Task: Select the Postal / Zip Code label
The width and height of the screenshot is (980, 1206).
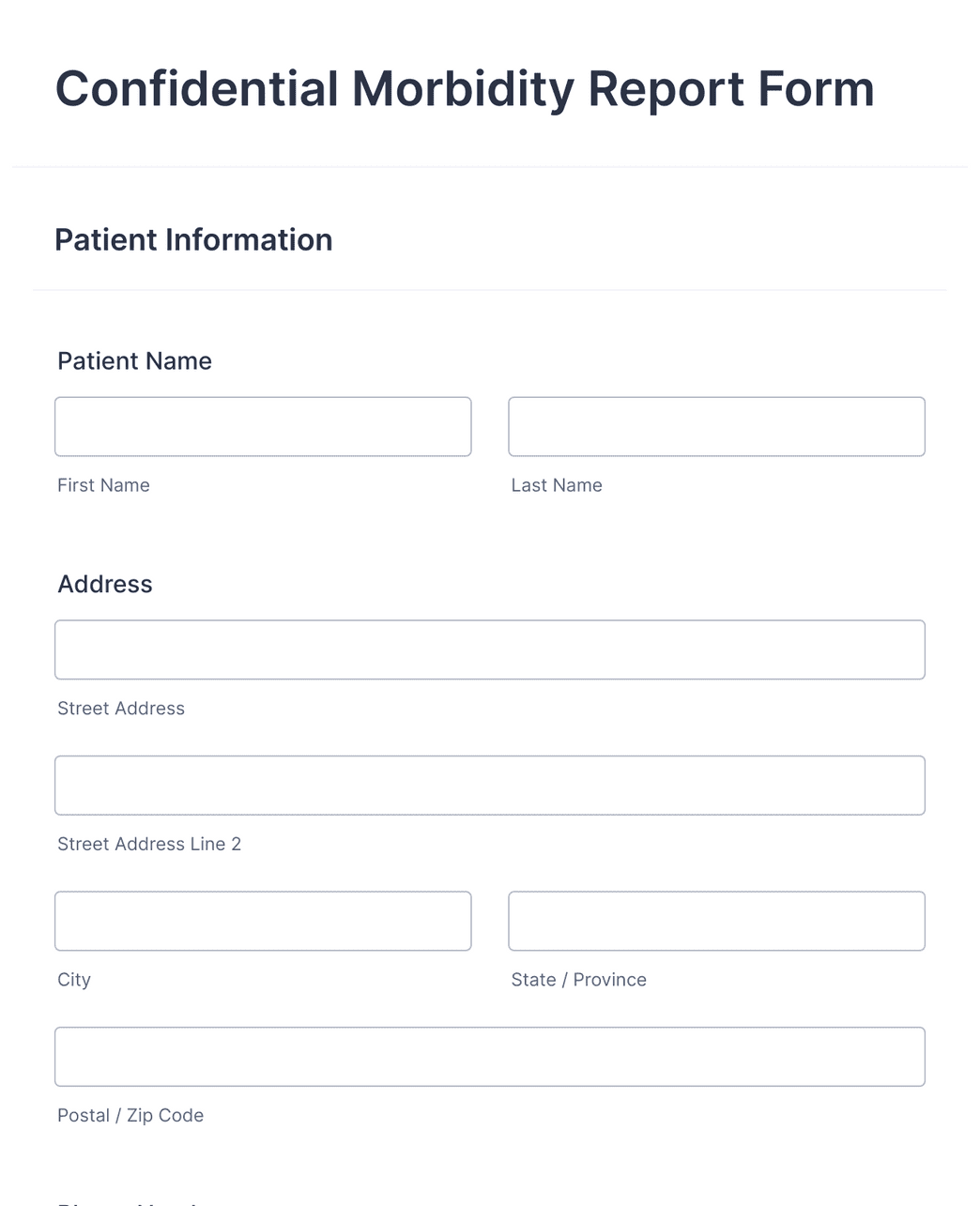Action: coord(130,1115)
